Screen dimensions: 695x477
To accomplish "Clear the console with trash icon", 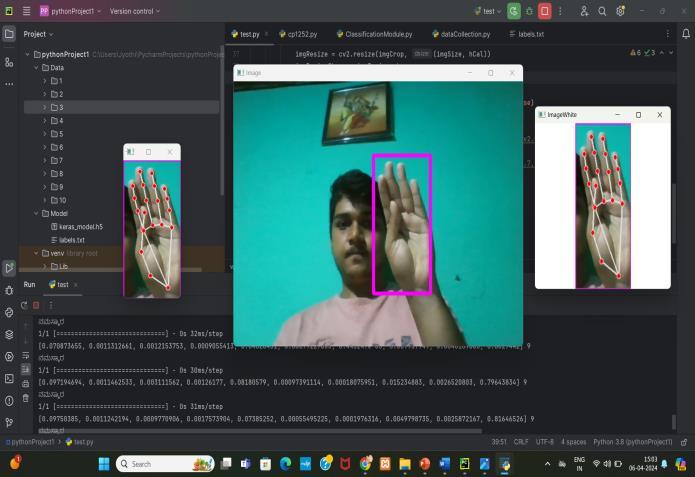I will tap(26, 398).
